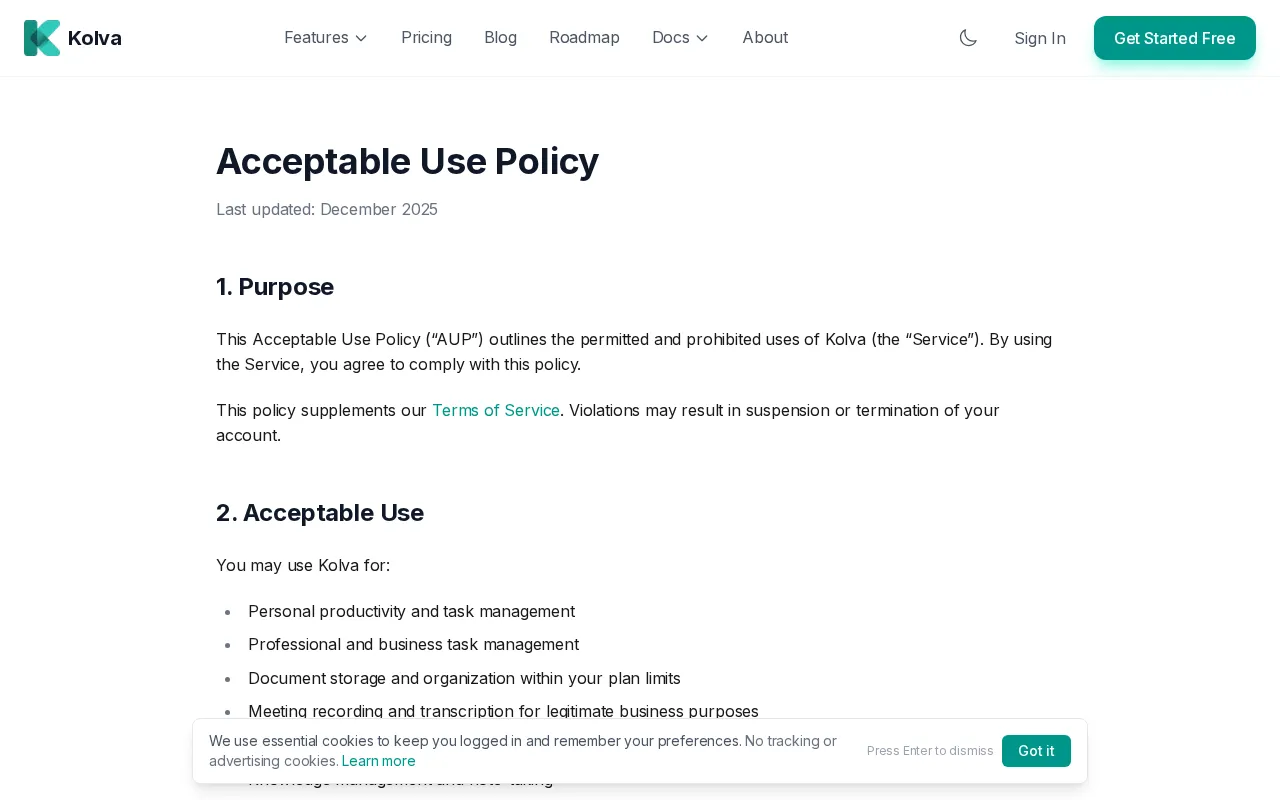Click Get Started Free button

(1175, 38)
